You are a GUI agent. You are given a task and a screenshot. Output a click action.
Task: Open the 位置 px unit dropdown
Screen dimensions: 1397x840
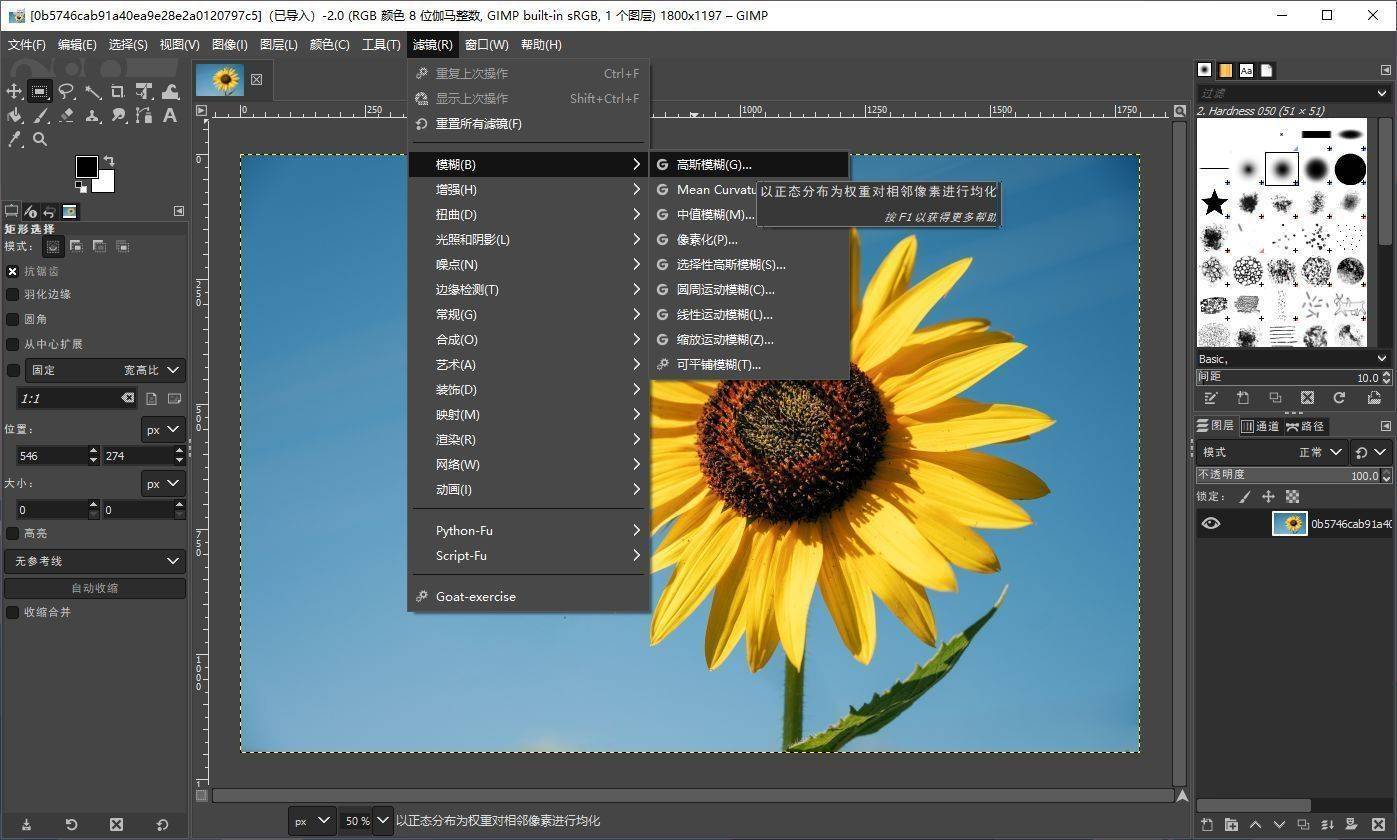coord(163,429)
